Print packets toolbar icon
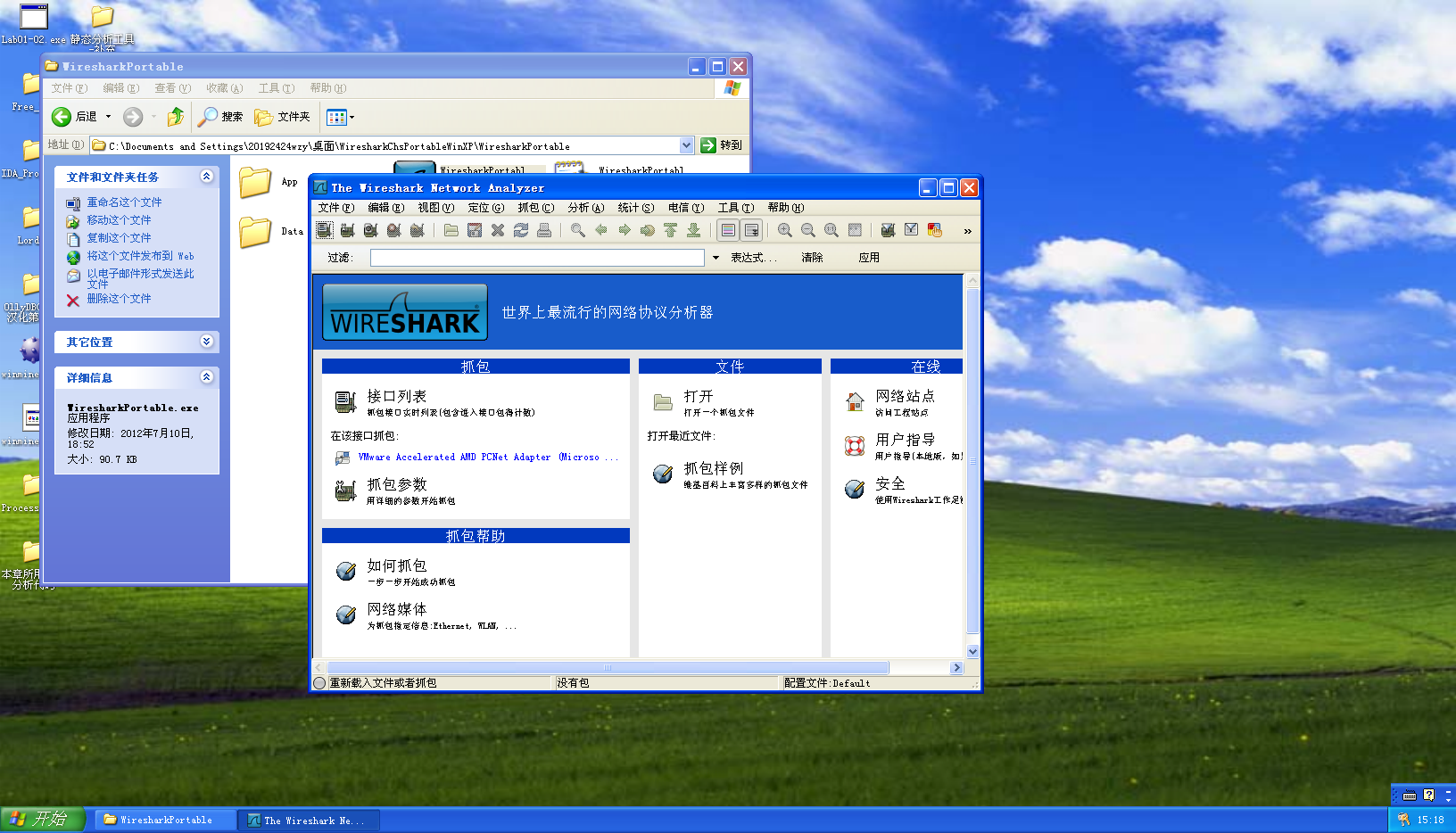Screen dimensions: 1456x833 click(x=544, y=230)
